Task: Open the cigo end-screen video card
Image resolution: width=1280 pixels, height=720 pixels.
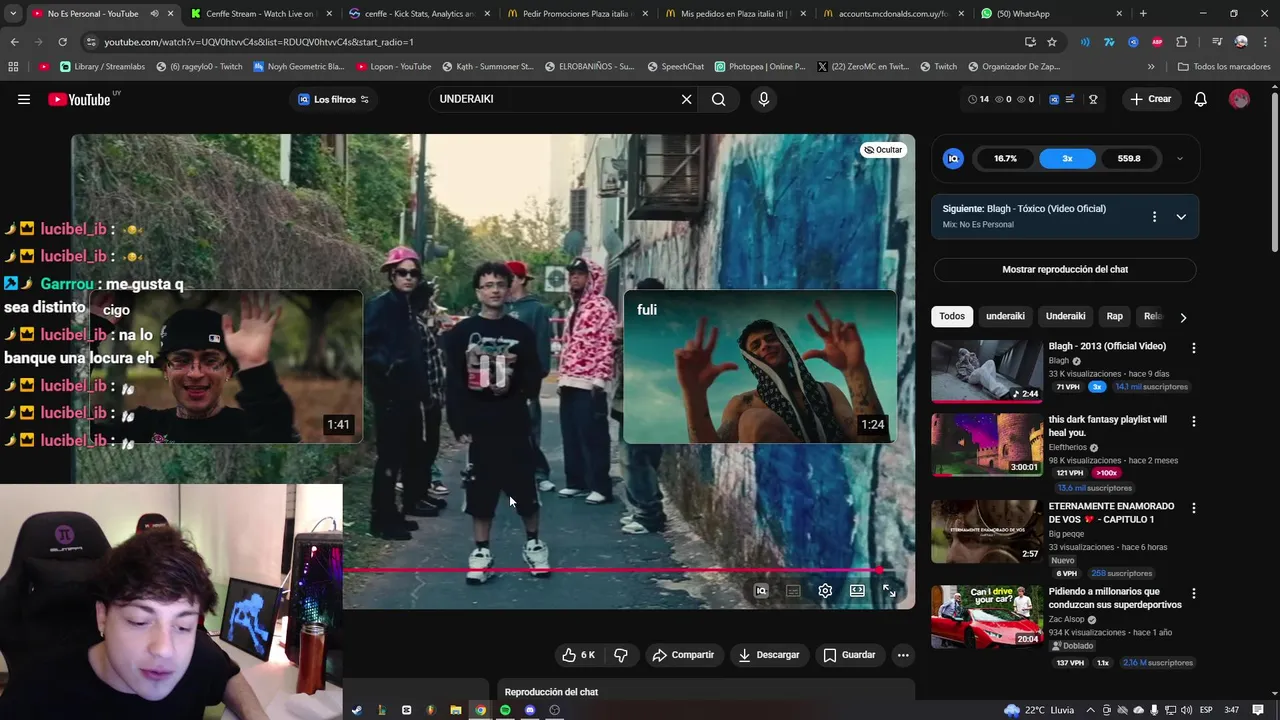Action: point(226,366)
